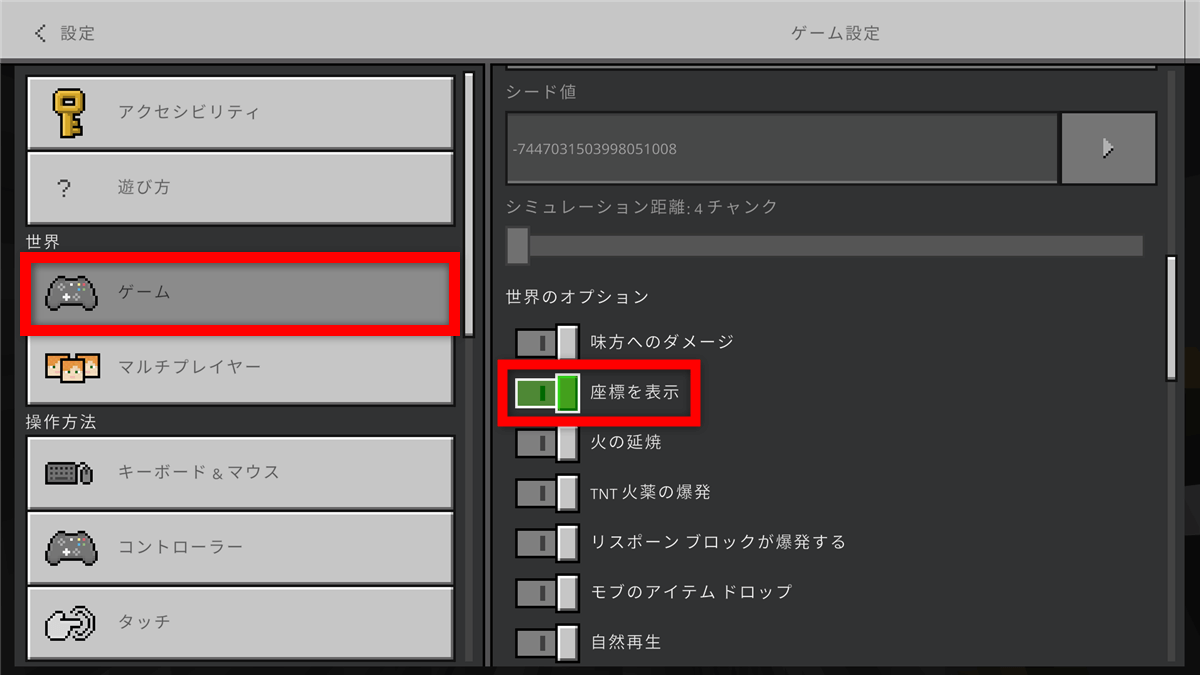Click the シード値 seed input field
Image resolution: width=1200 pixels, height=675 pixels.
tap(782, 149)
